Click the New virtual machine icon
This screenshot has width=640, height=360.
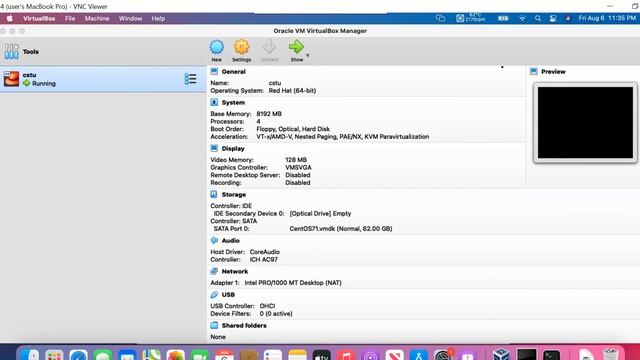(217, 47)
